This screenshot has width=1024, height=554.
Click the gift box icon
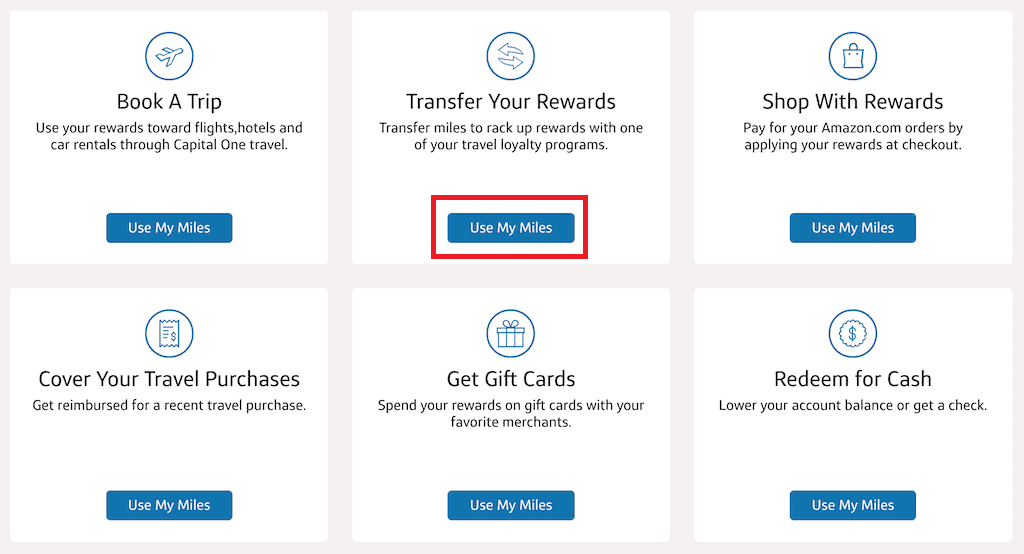pos(511,334)
